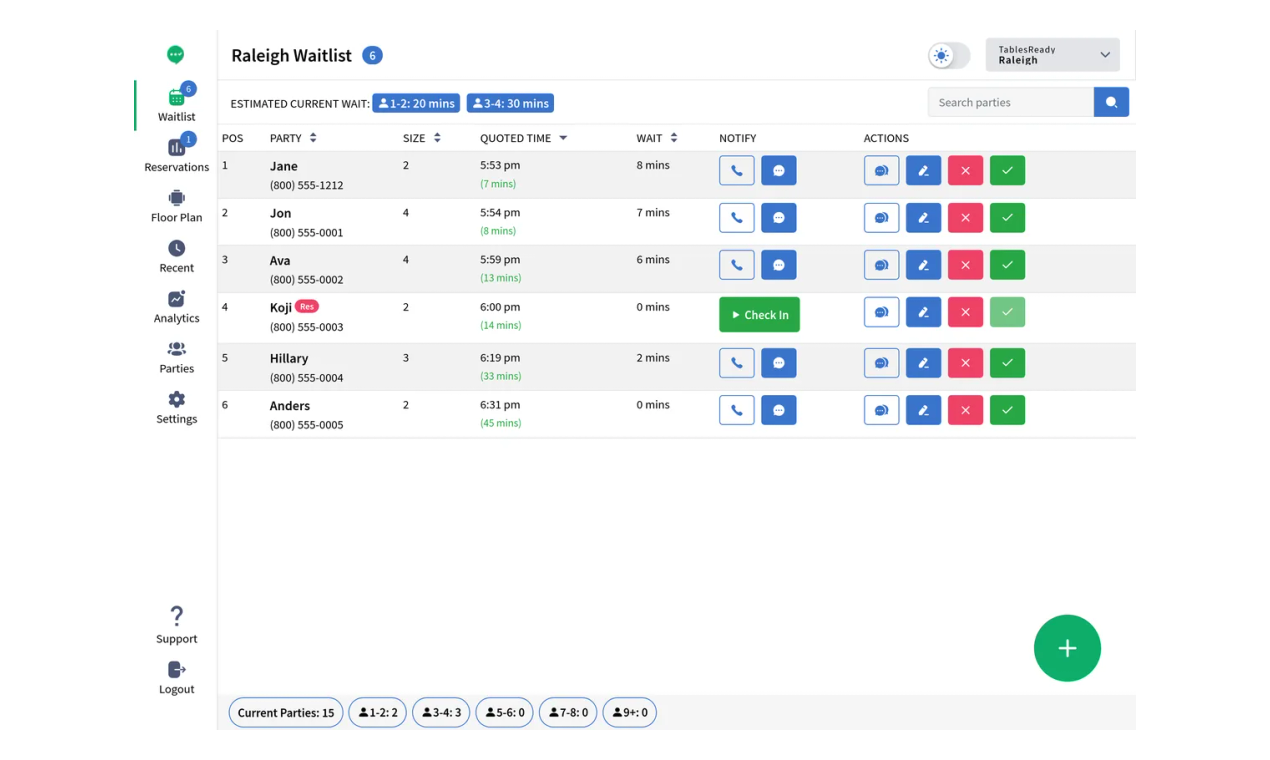Call Jane using the phone icon

[737, 171]
